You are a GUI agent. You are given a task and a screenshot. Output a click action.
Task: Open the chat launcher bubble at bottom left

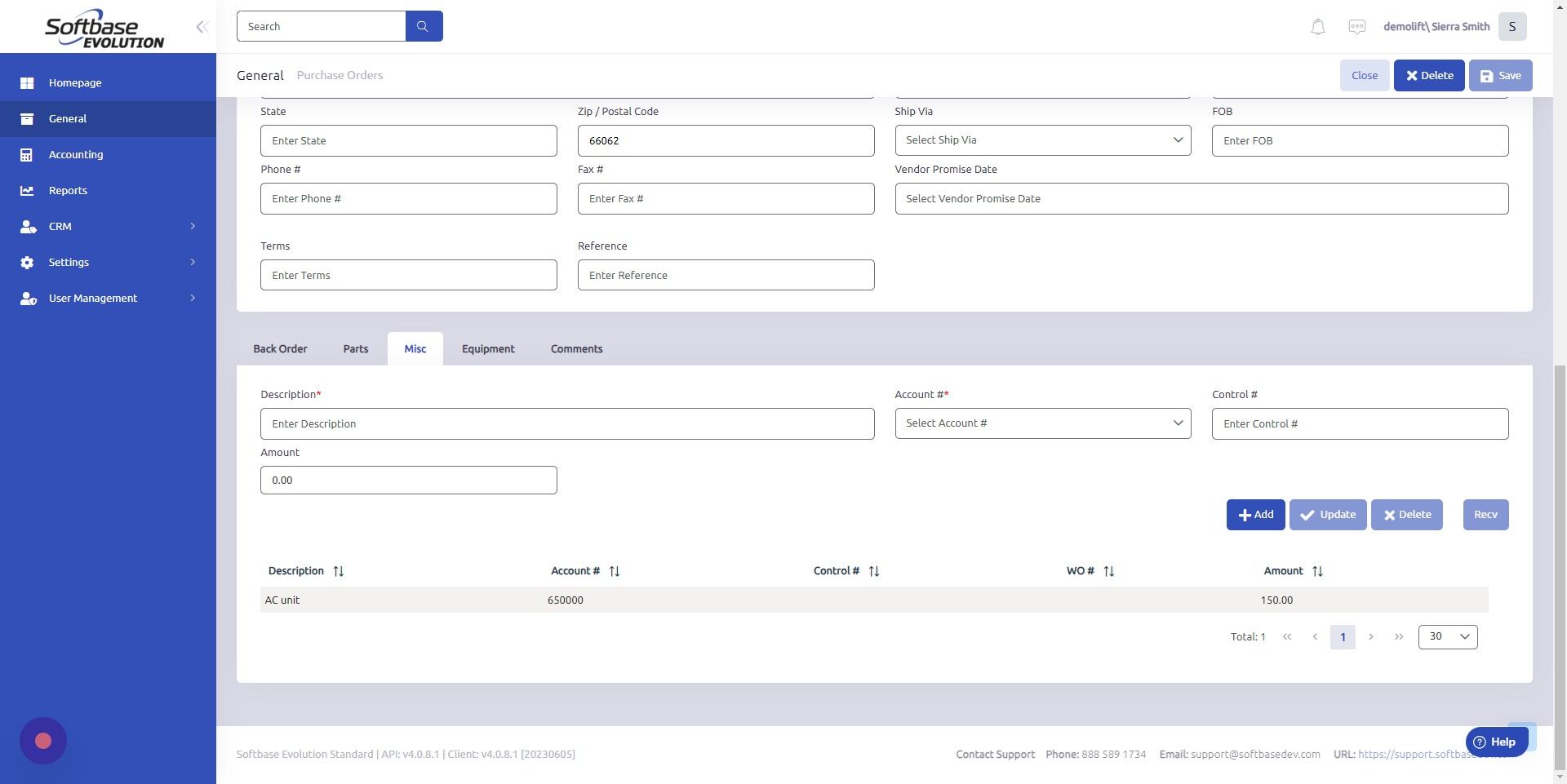tap(43, 740)
